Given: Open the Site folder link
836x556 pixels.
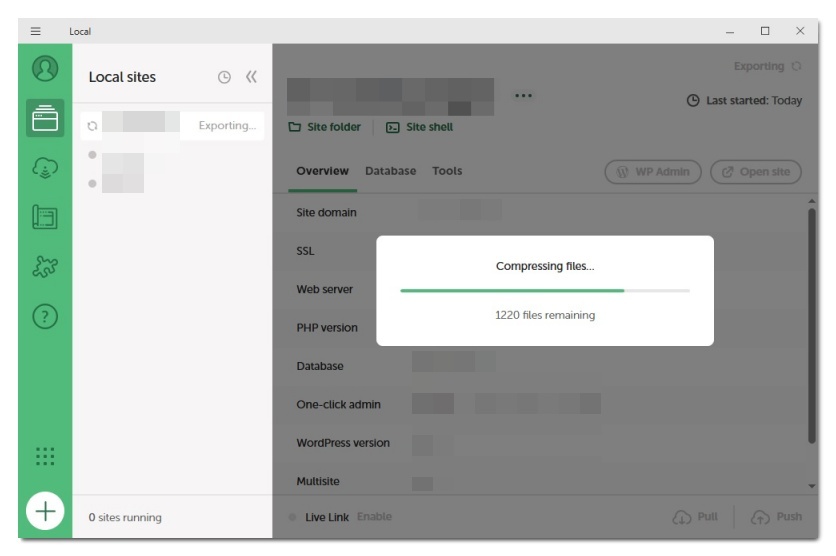Looking at the screenshot, I should point(325,127).
